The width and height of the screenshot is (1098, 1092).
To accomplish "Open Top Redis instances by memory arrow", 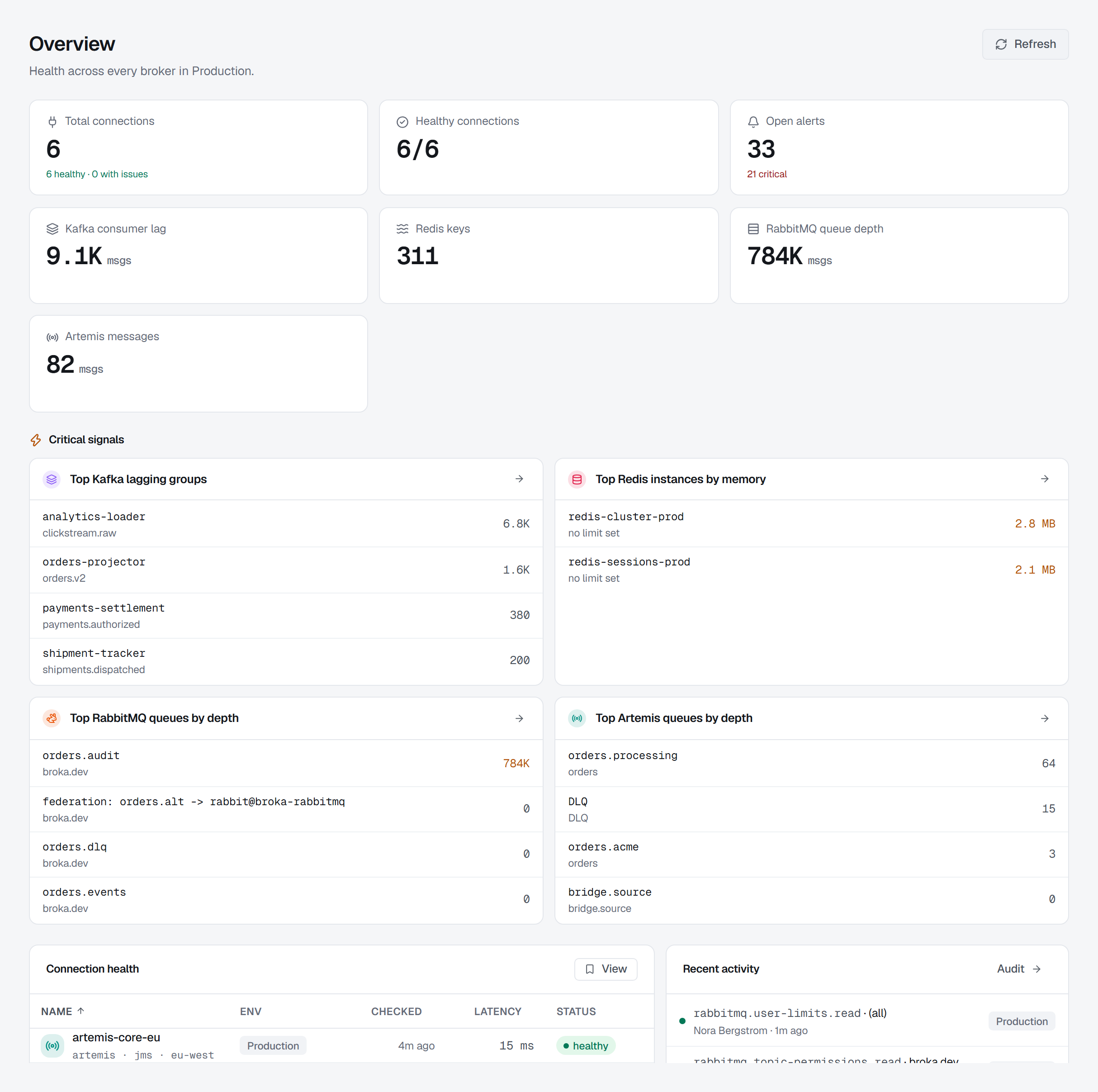I will pyautogui.click(x=1045, y=479).
